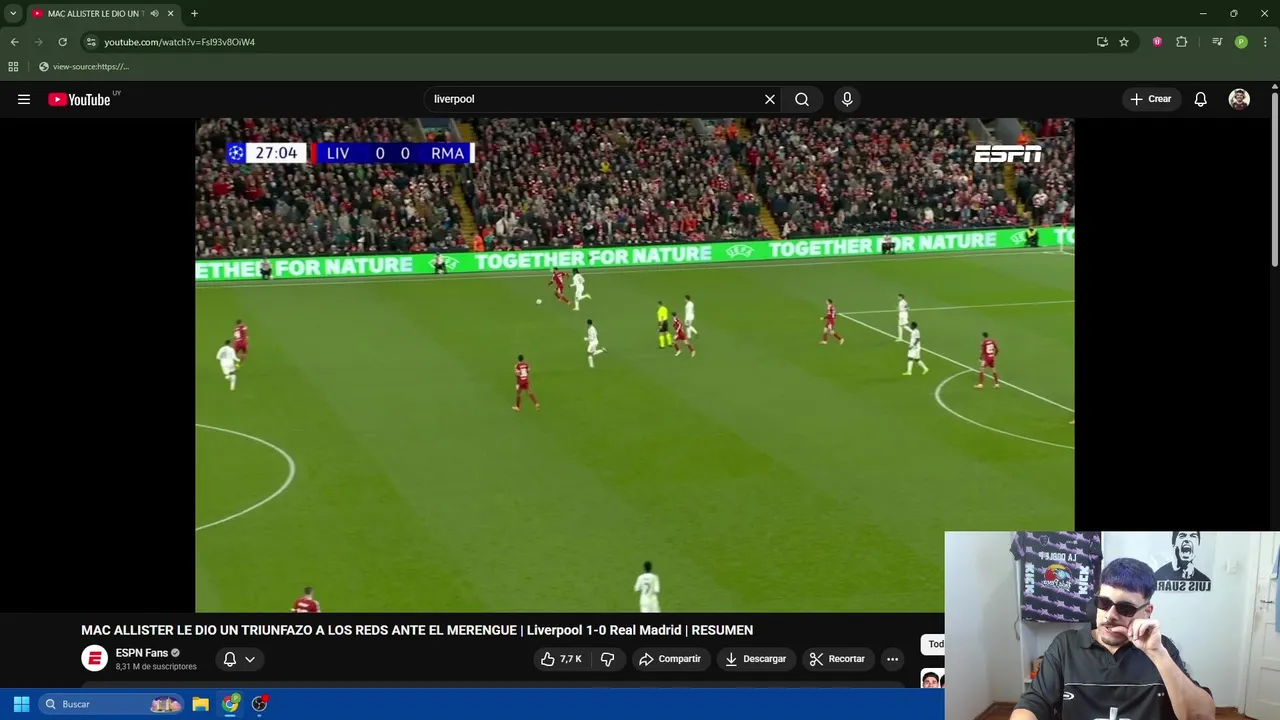The image size is (1280, 720).
Task: Open the Crear menu
Action: [1151, 99]
